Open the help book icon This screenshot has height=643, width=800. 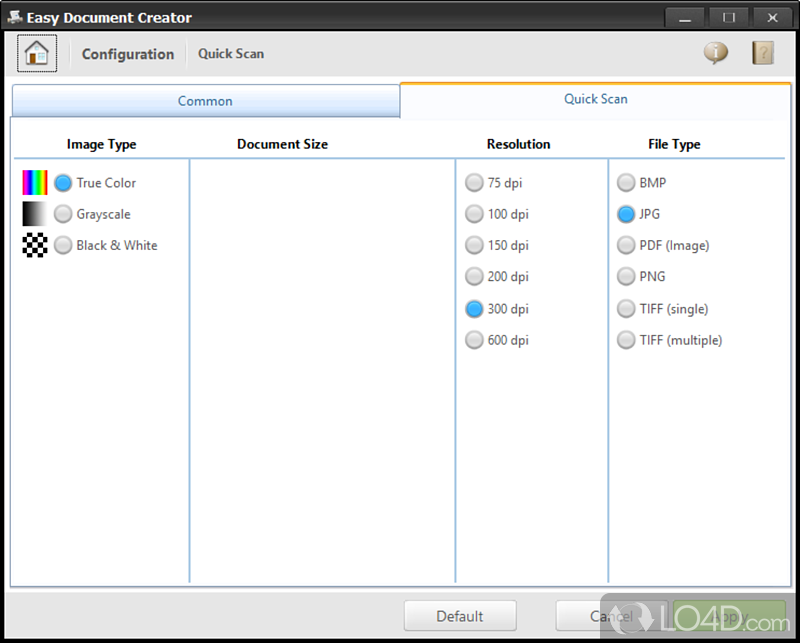(763, 53)
